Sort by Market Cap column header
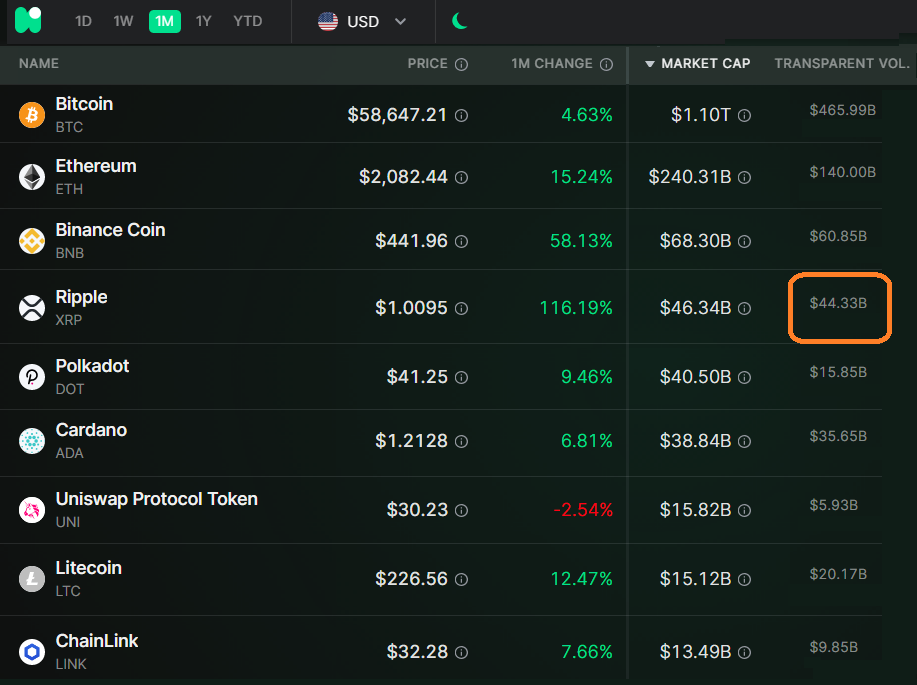The image size is (917, 685). (x=704, y=64)
